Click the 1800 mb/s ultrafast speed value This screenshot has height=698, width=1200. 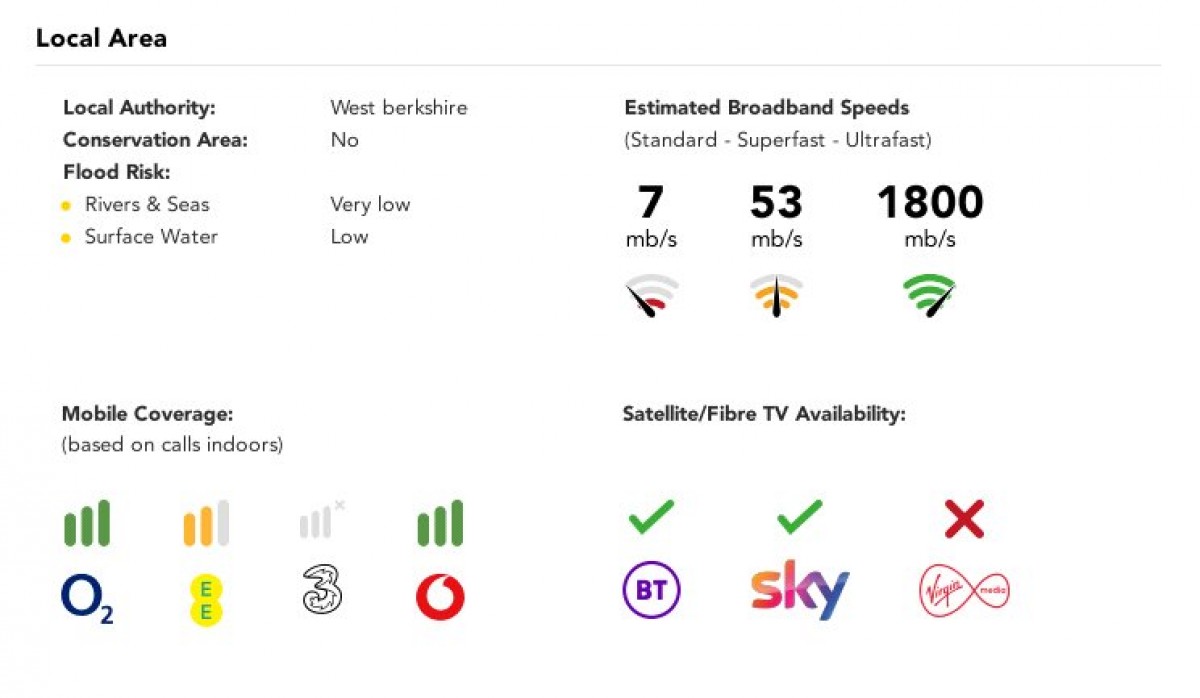[930, 215]
